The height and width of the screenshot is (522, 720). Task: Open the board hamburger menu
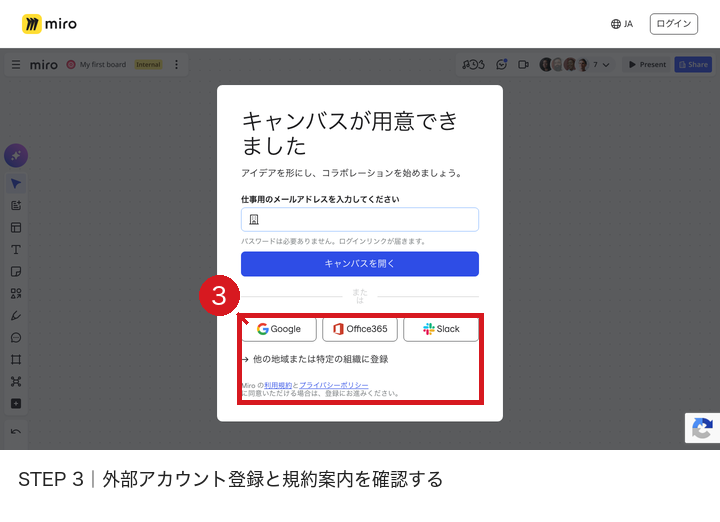[x=16, y=65]
